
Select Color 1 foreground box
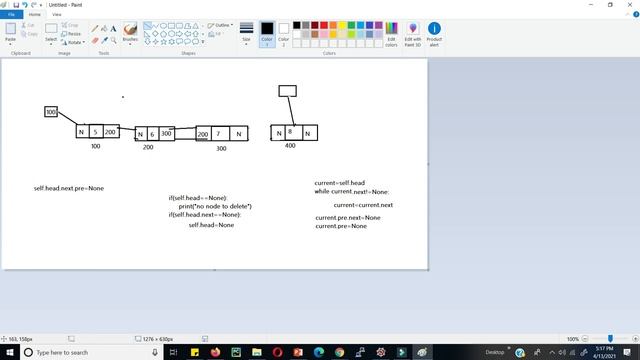coord(267,34)
